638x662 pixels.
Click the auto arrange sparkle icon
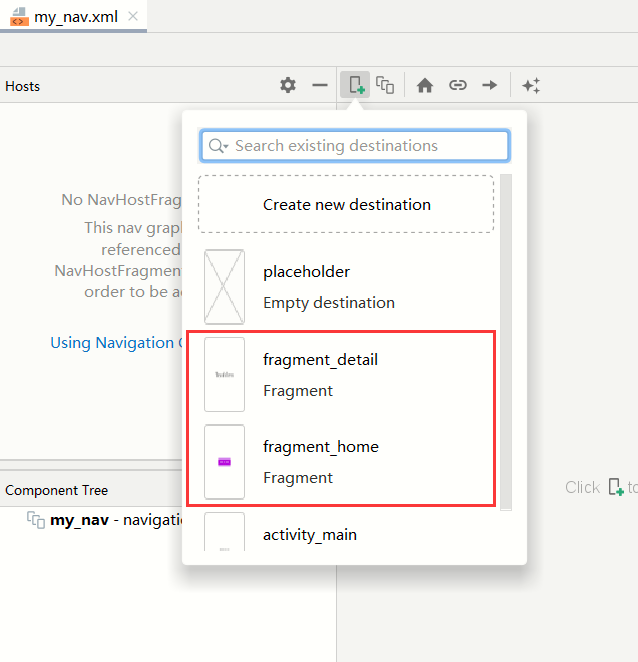coord(531,86)
